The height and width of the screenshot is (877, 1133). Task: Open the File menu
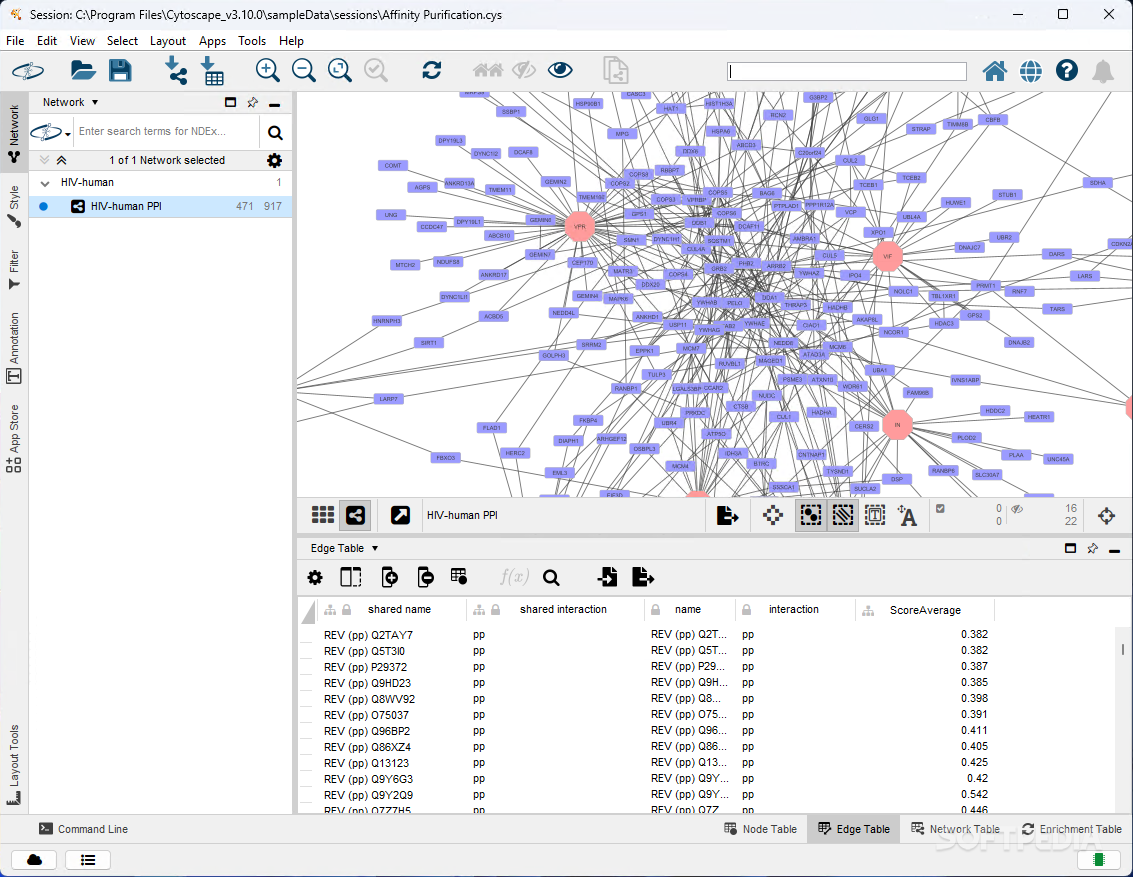coord(15,41)
